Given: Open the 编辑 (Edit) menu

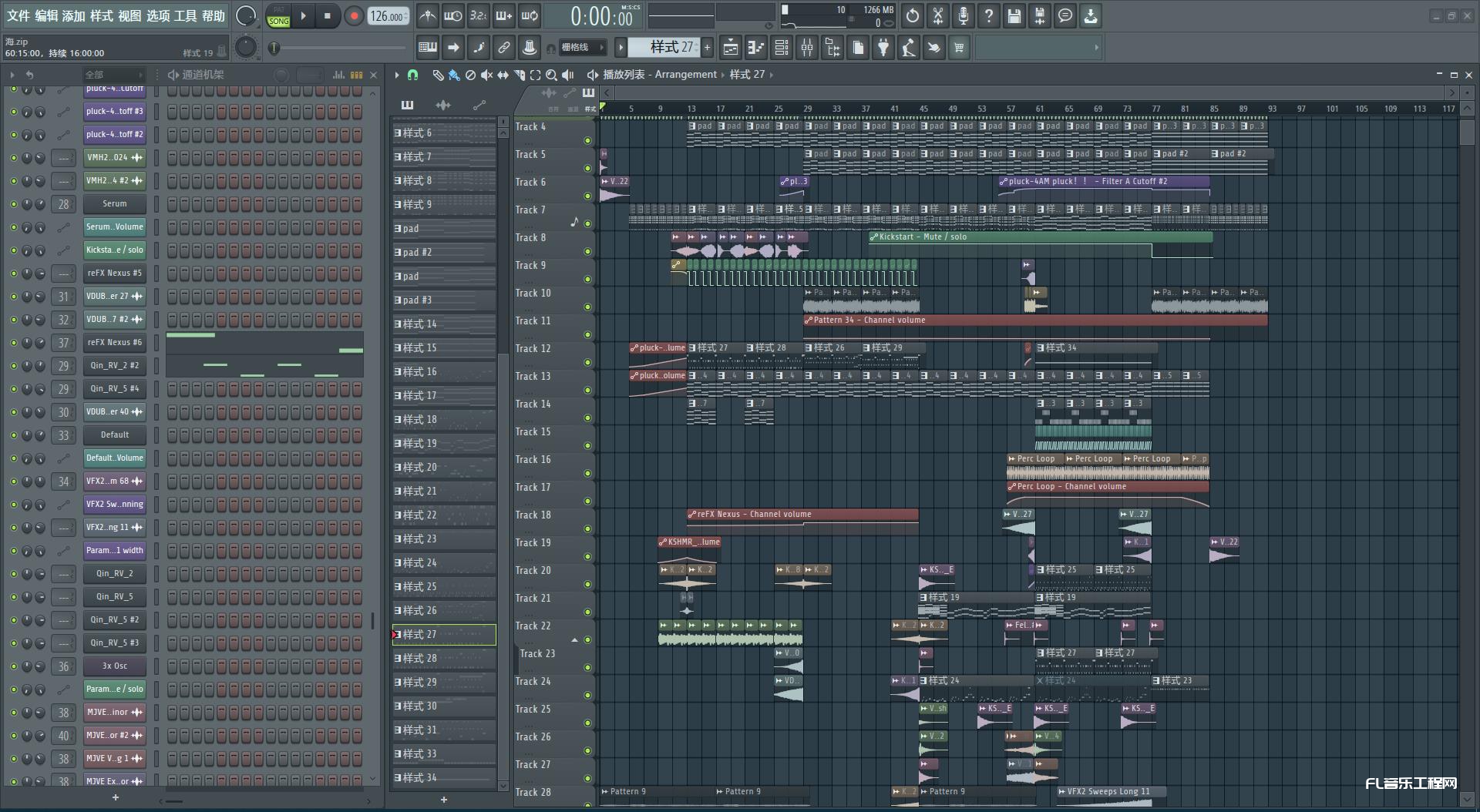Looking at the screenshot, I should (46, 15).
